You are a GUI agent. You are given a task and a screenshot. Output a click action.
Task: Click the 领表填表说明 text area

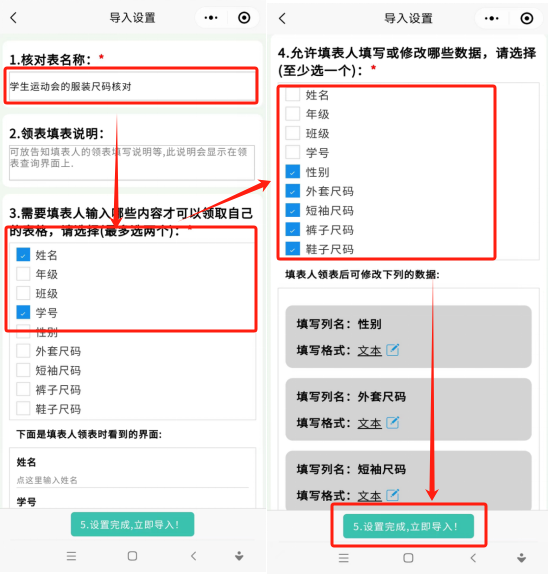(132, 163)
